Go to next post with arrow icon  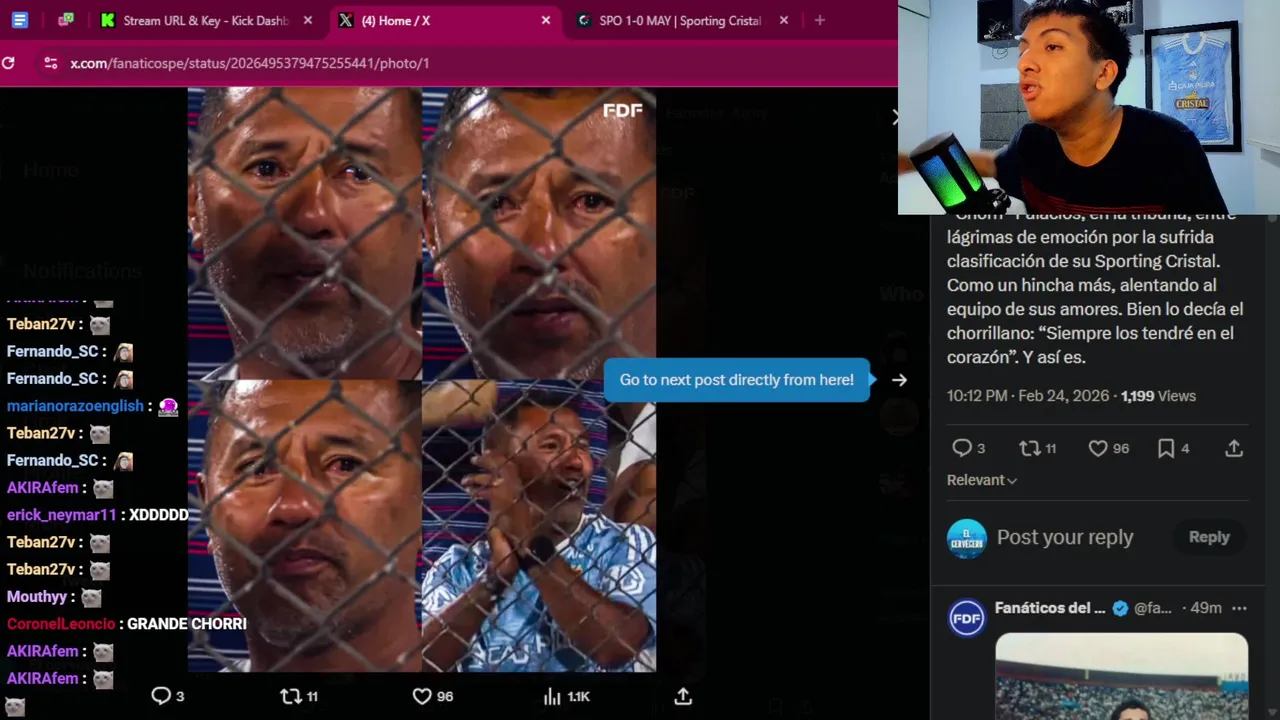click(899, 380)
